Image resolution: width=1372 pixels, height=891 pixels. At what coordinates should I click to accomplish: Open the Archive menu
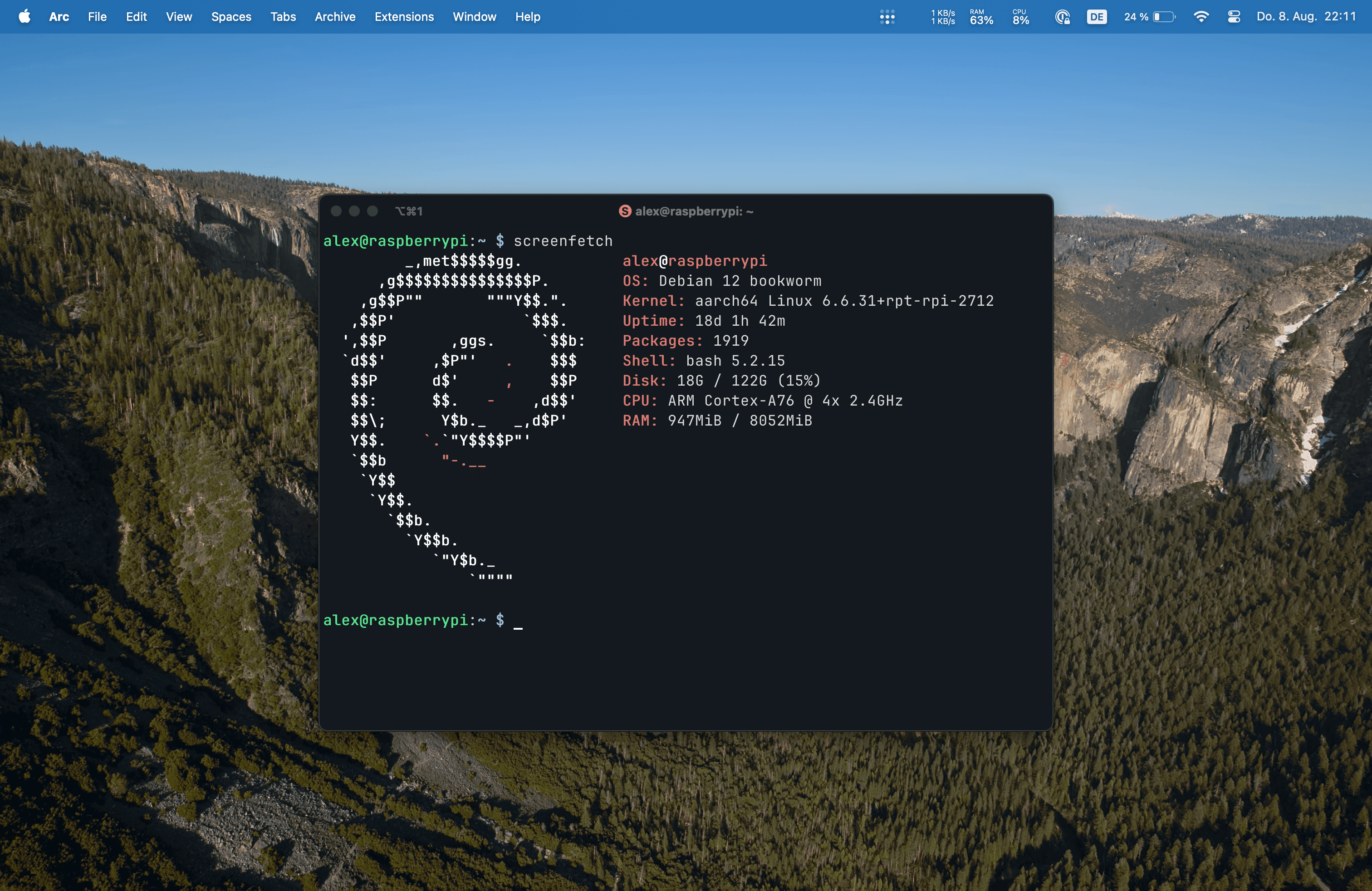click(x=334, y=17)
